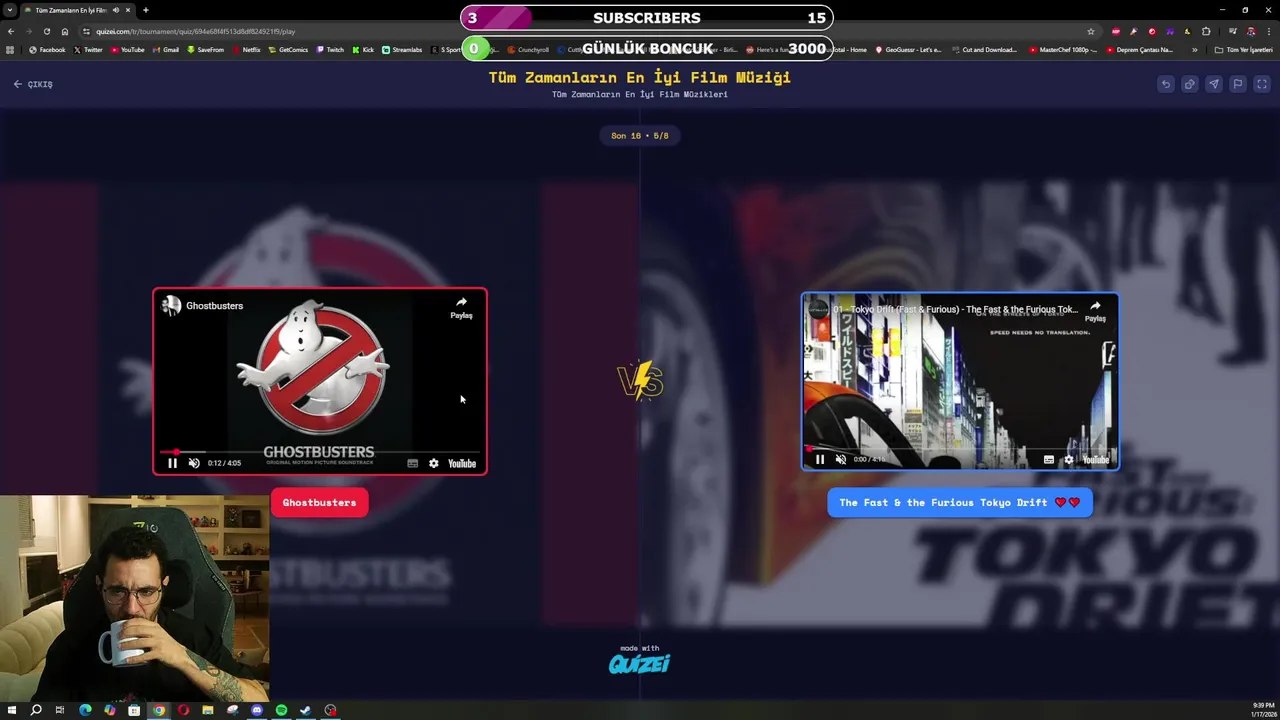The image size is (1280, 720).
Task: Open settings gear in Ghostbusters player
Action: (433, 463)
